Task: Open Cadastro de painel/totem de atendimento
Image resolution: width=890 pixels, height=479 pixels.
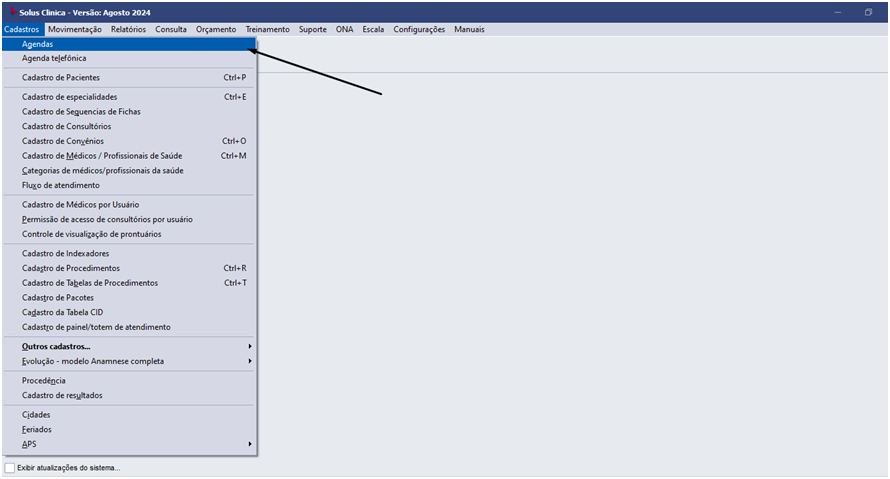Action: tap(129, 327)
